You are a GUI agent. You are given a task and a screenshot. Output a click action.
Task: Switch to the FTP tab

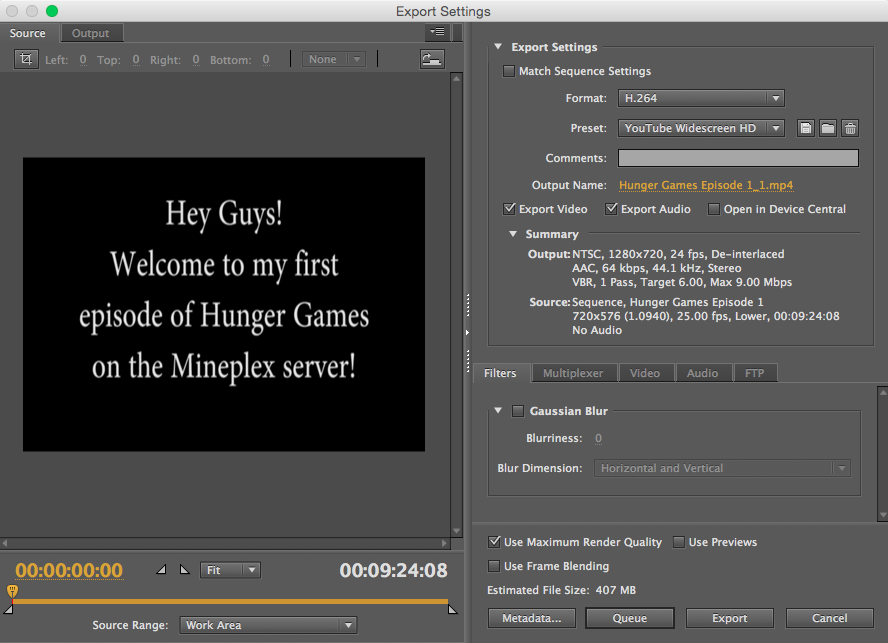coord(754,373)
